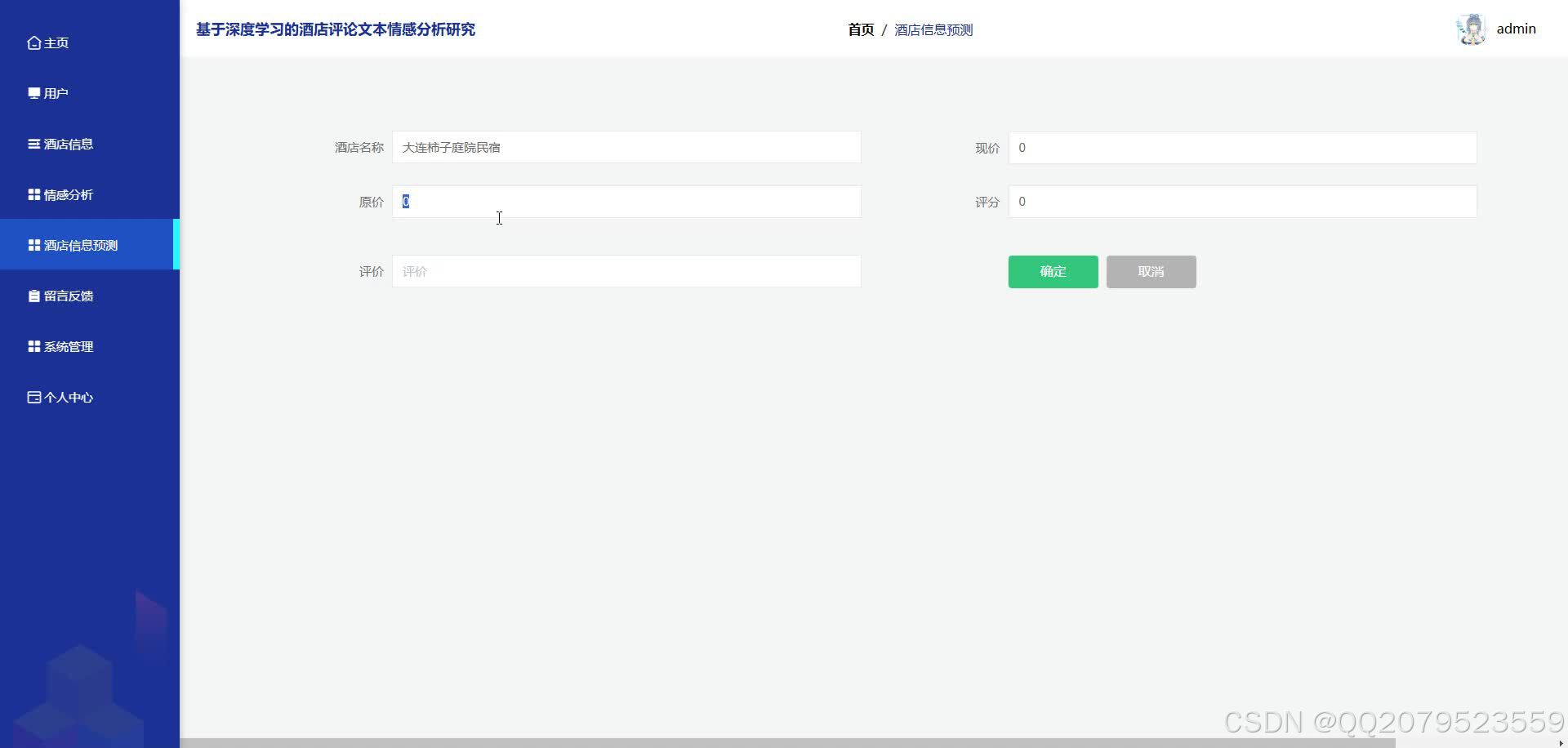Click the gray 取消 button
1568x748 pixels.
[x=1151, y=271]
